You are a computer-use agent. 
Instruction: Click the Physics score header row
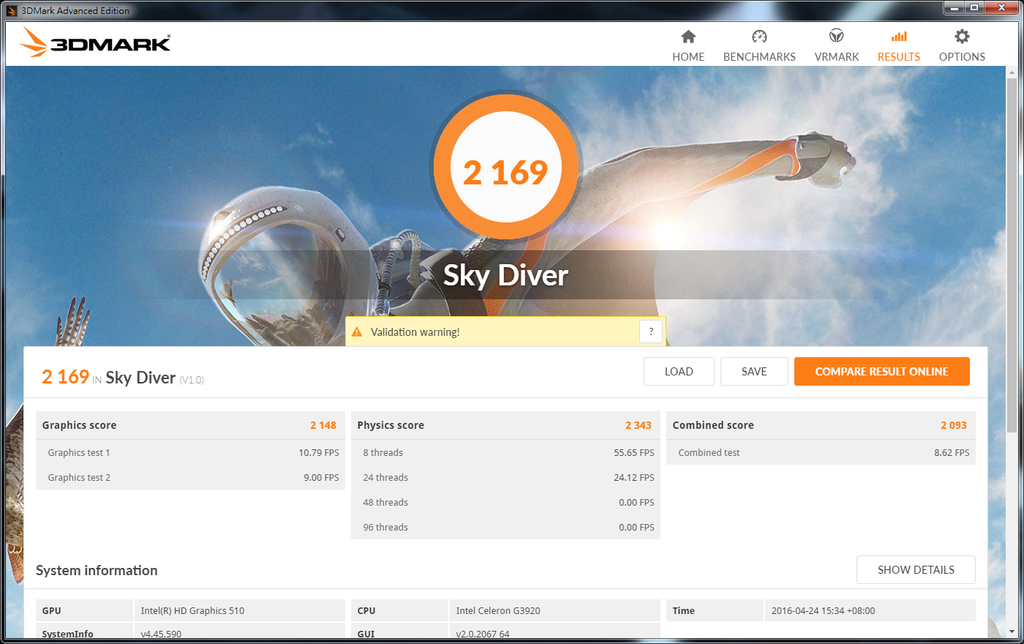504,425
